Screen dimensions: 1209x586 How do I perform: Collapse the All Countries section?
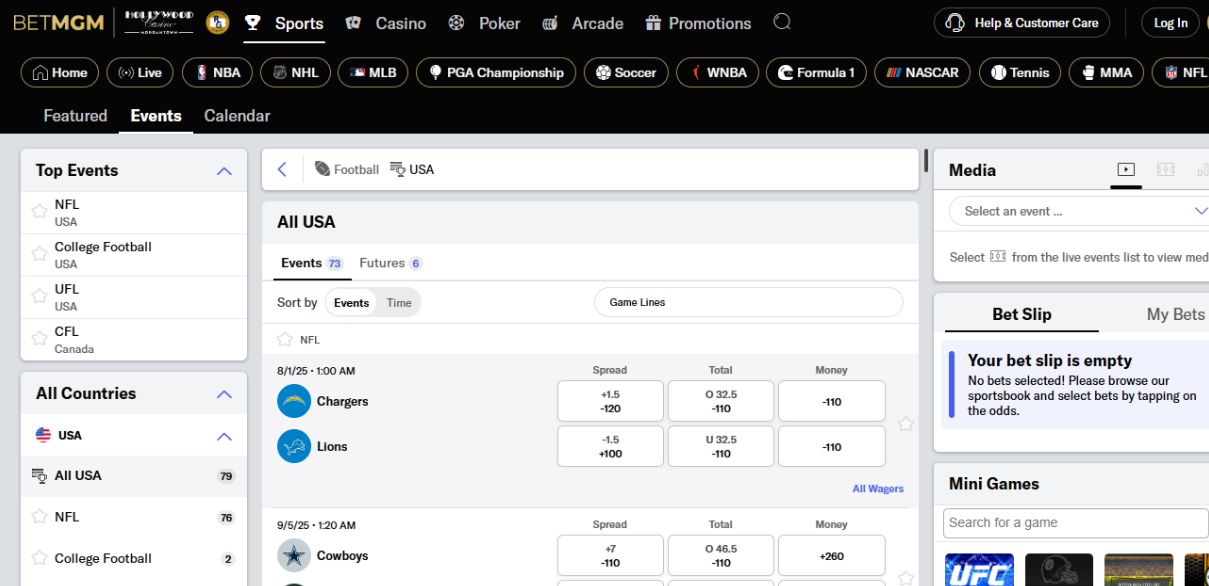[x=224, y=394]
